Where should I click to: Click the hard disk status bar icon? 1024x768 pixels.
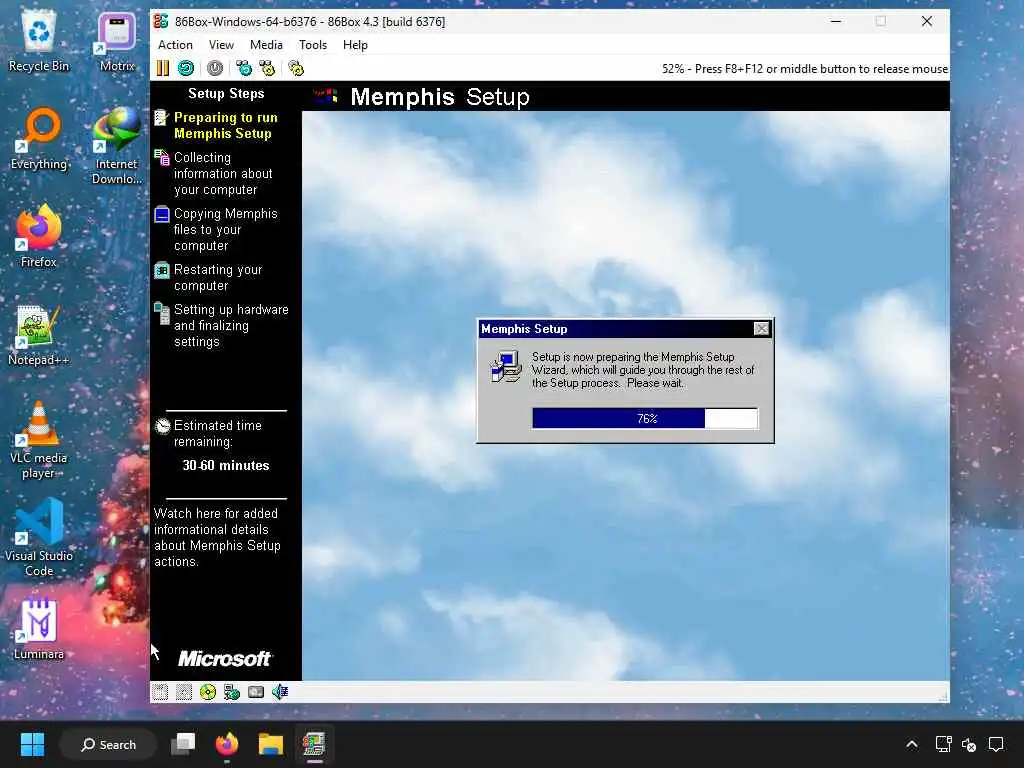(256, 692)
